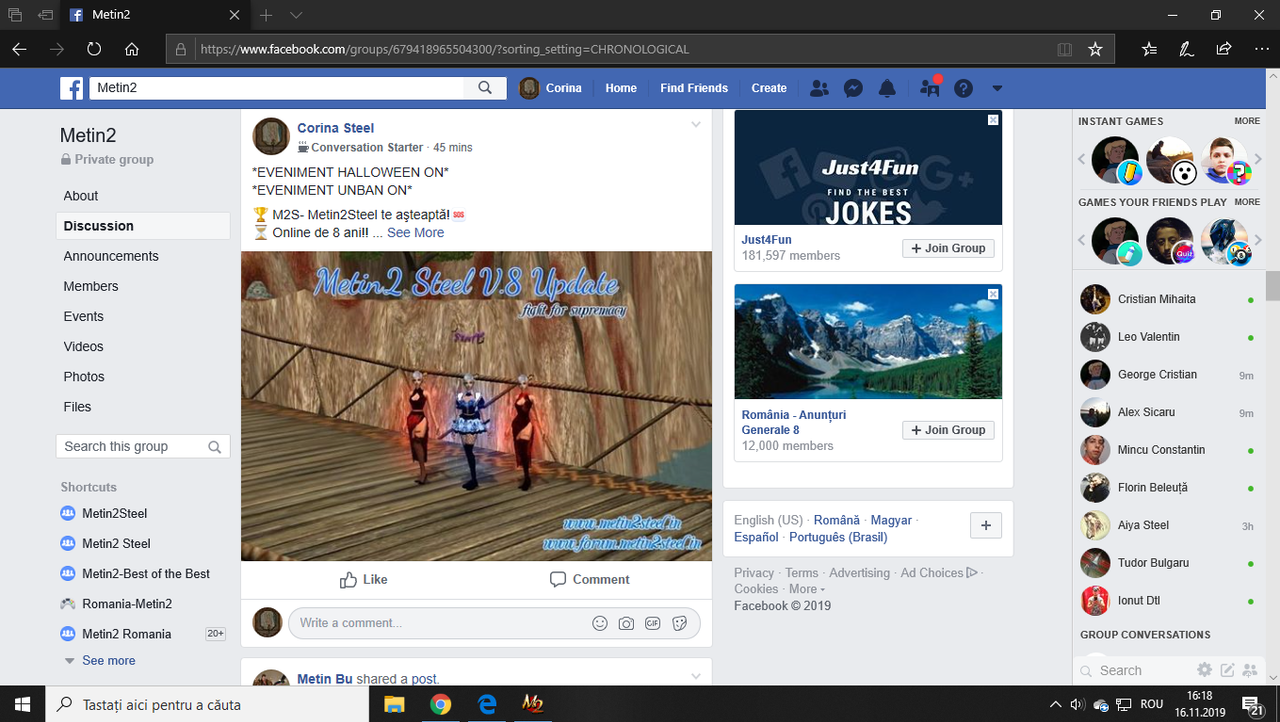
Task: Join the România - Anunțuri Generale 8 group
Action: coord(948,430)
